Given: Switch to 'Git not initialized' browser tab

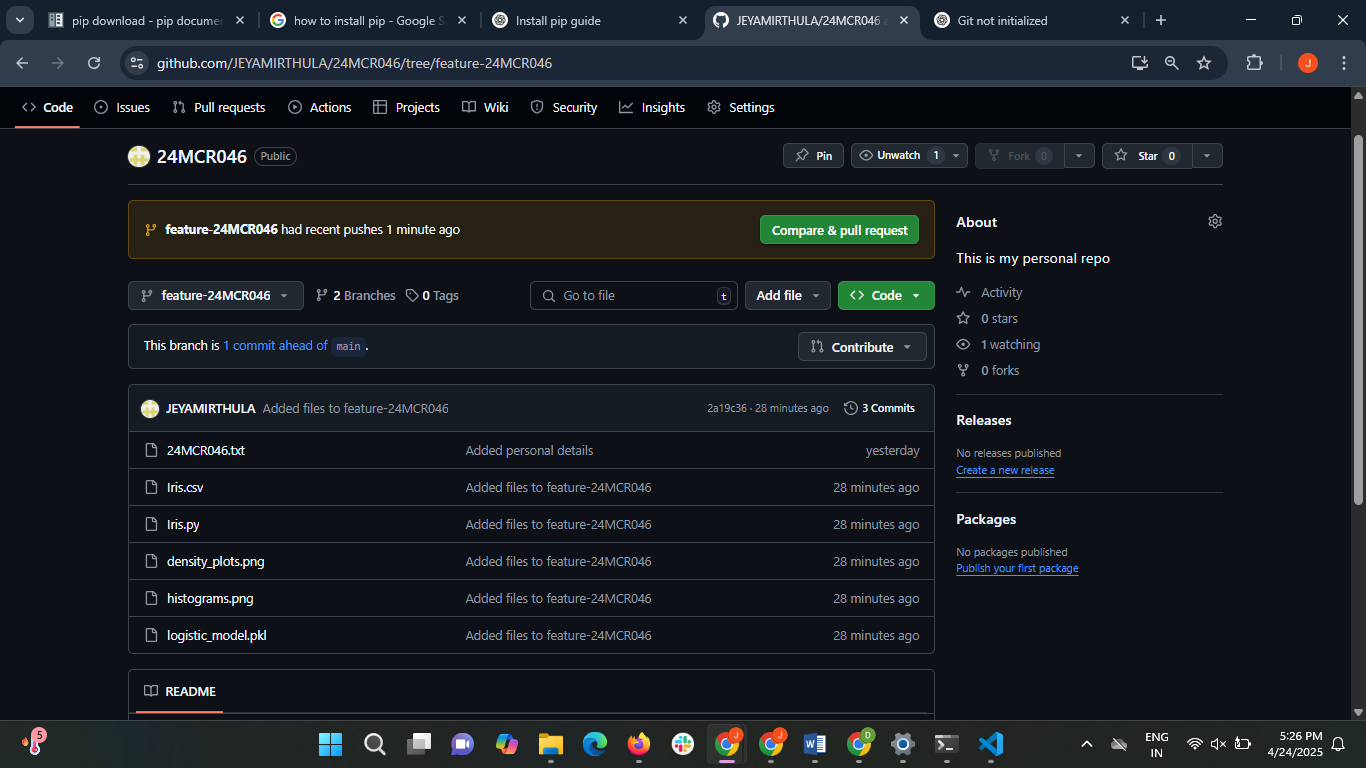Looking at the screenshot, I should [1030, 20].
